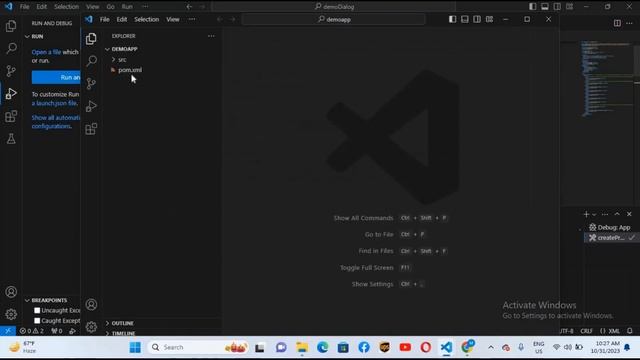Open Source Control in the back window's activity bar

click(x=11, y=71)
